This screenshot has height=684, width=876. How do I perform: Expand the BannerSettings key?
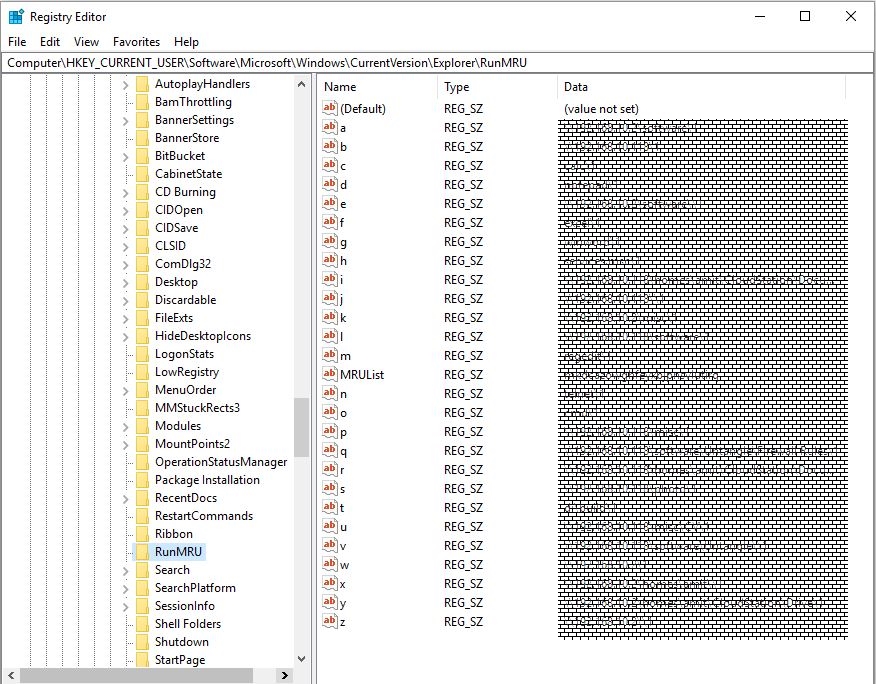coord(126,121)
